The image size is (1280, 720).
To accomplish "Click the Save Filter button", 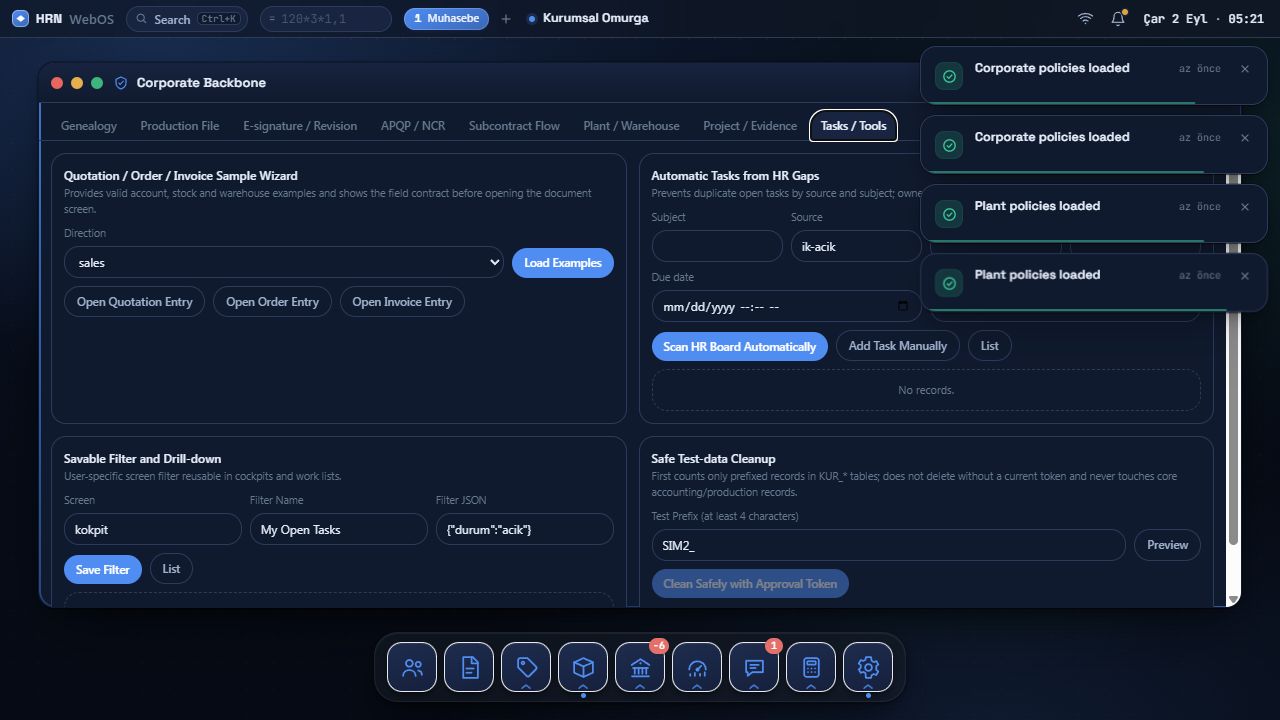I will click(103, 569).
